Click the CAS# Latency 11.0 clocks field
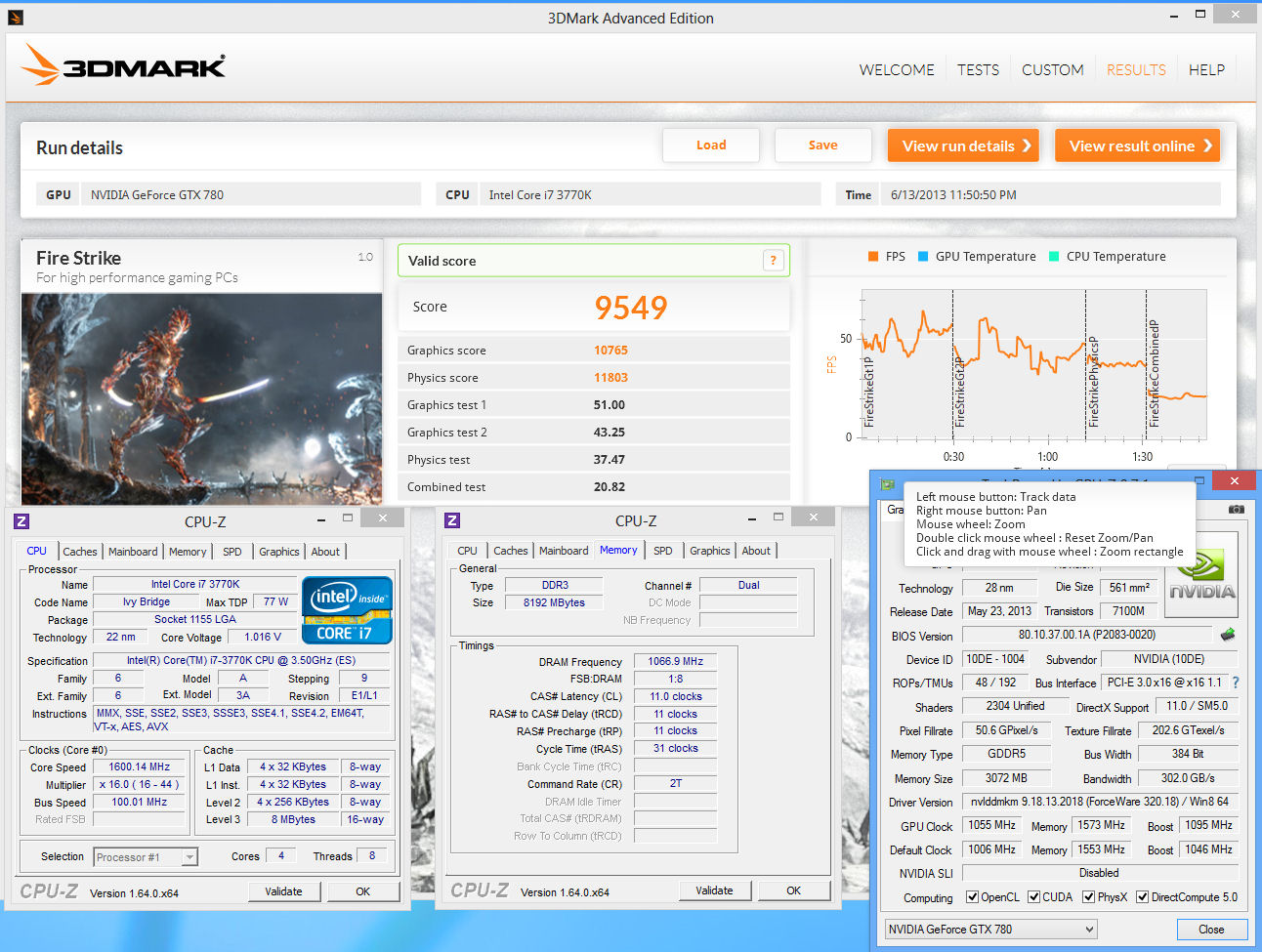The width and height of the screenshot is (1262, 952). coord(675,696)
